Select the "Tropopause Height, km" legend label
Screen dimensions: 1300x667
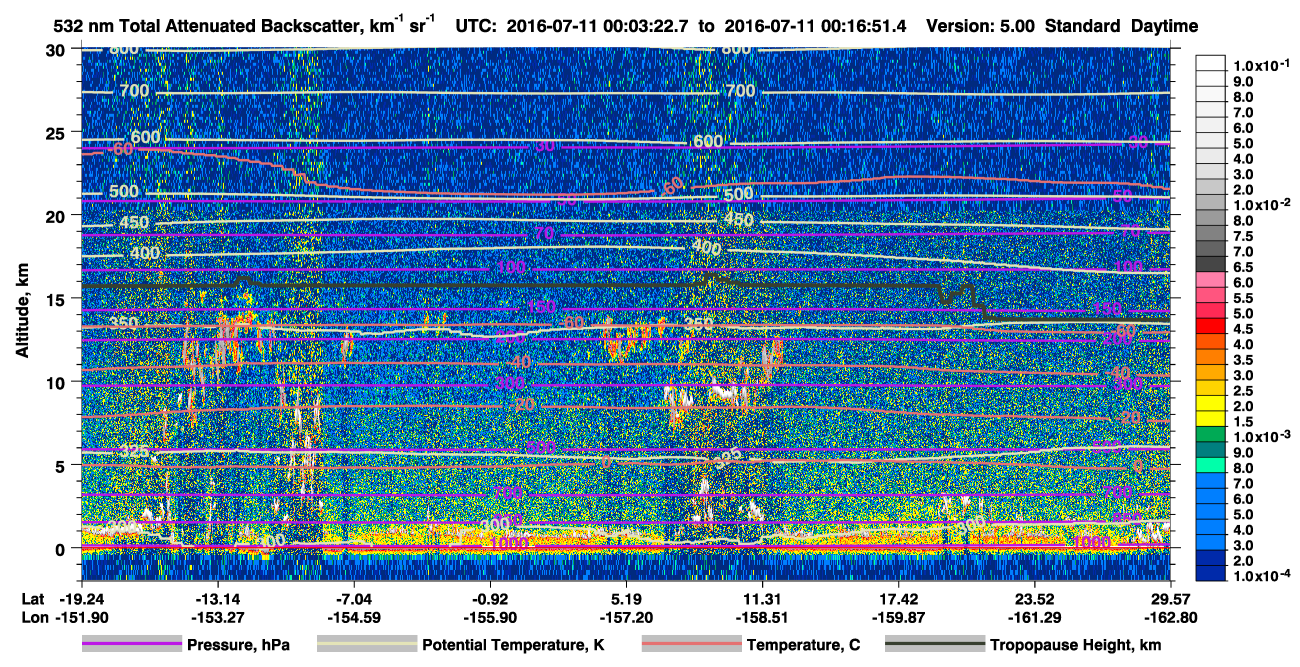coord(1075,645)
